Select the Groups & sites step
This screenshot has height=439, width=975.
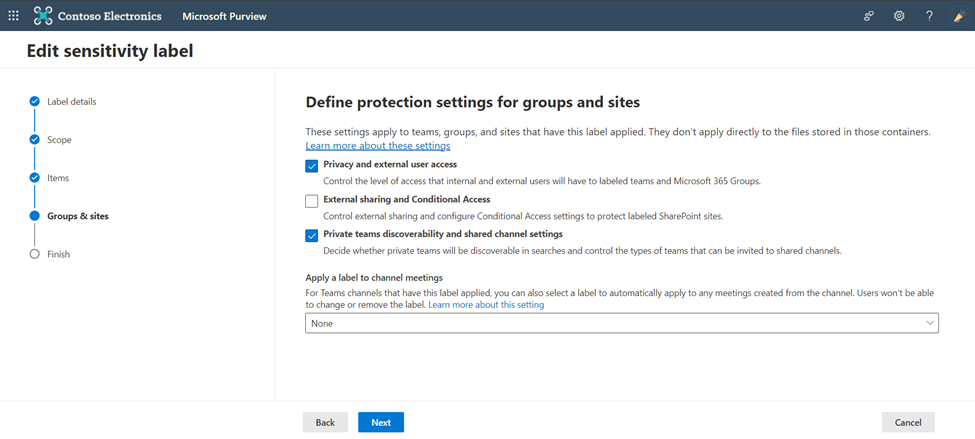tap(78, 216)
